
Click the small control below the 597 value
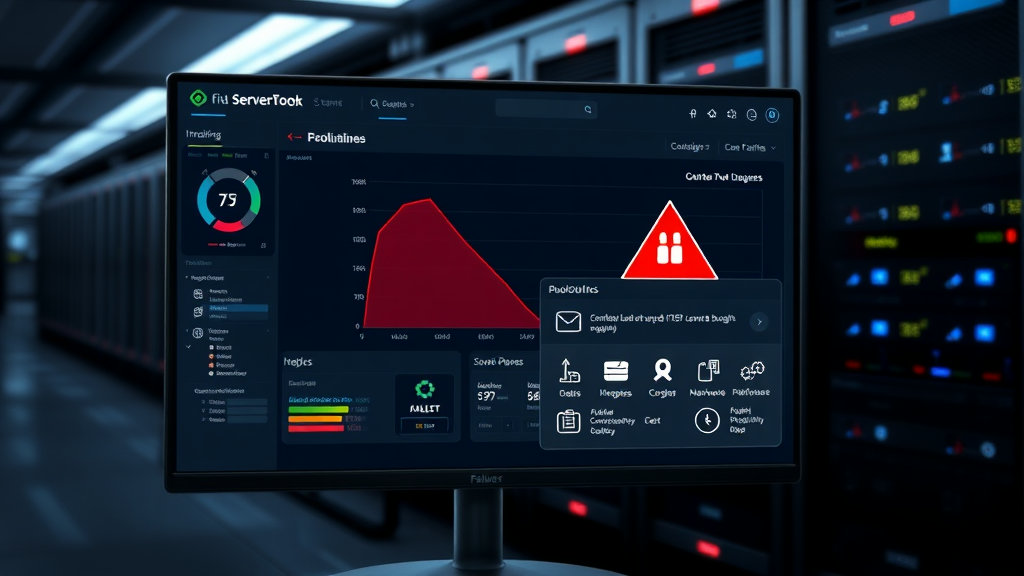click(x=494, y=425)
